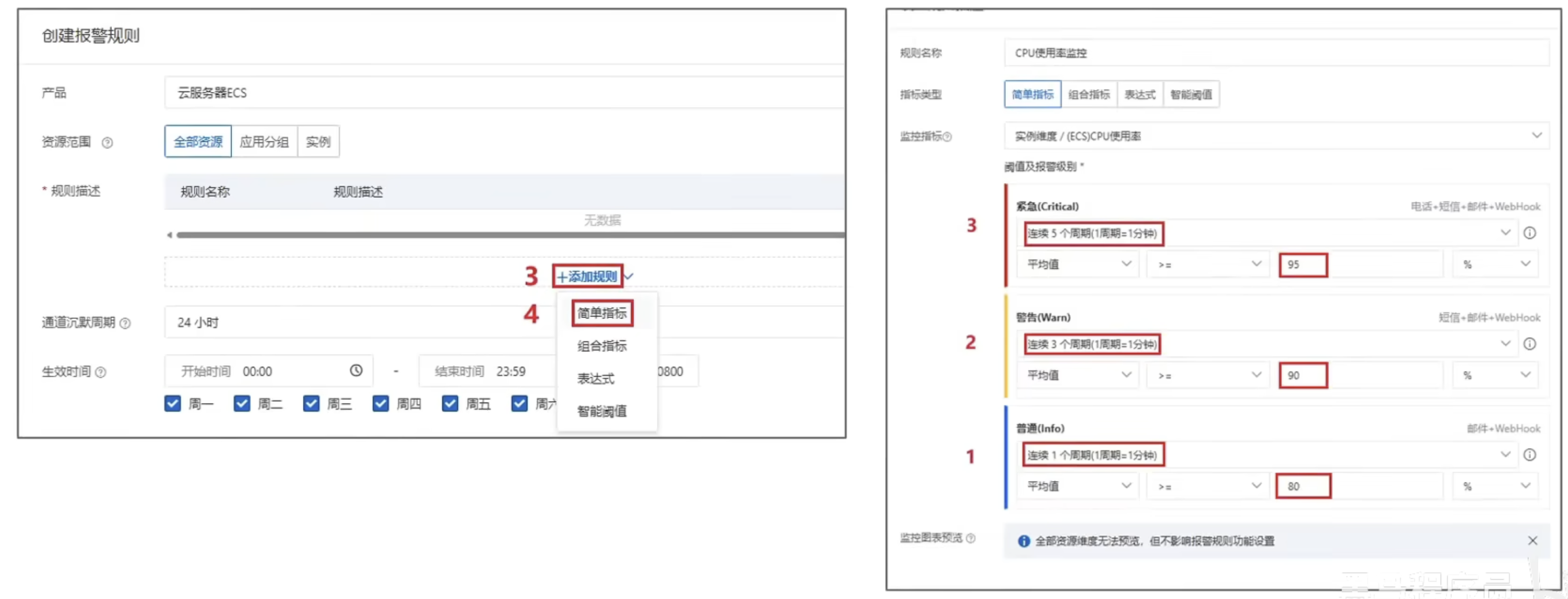Click the help icon next to 监控指标
Image resolution: width=1568 pixels, height=599 pixels.
click(948, 137)
